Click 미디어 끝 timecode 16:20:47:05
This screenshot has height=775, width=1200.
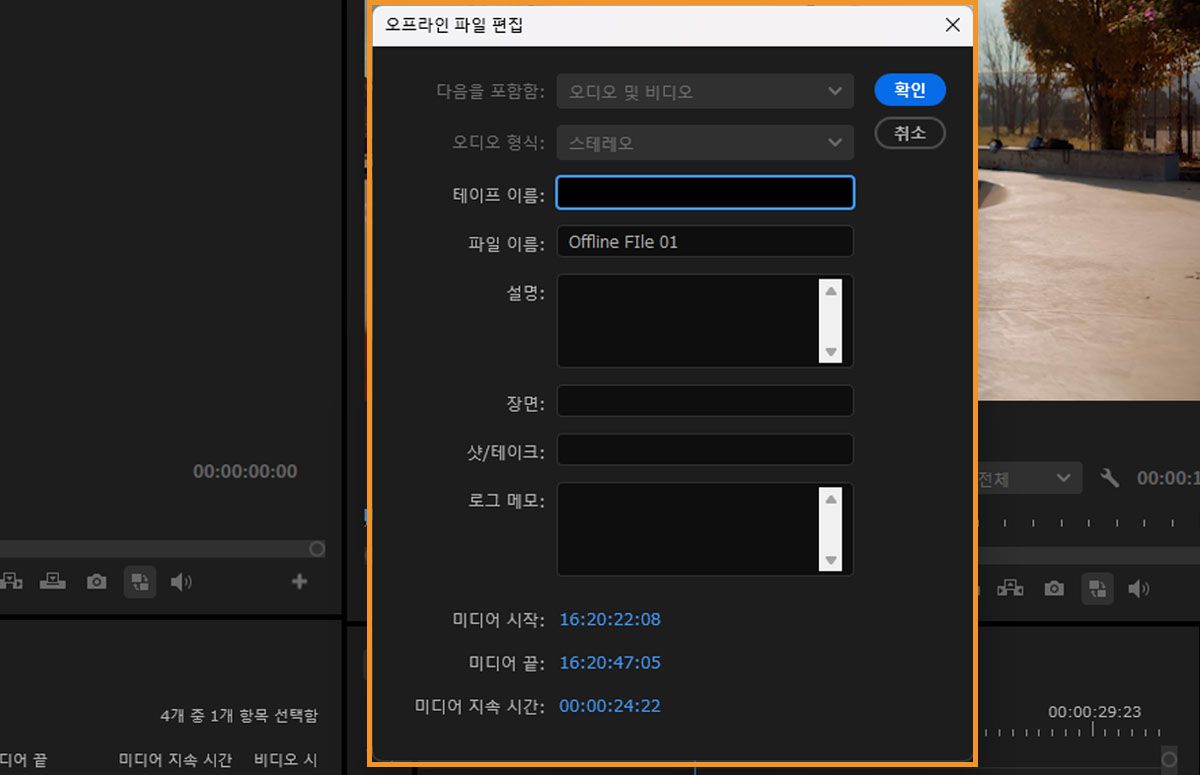pyautogui.click(x=610, y=662)
